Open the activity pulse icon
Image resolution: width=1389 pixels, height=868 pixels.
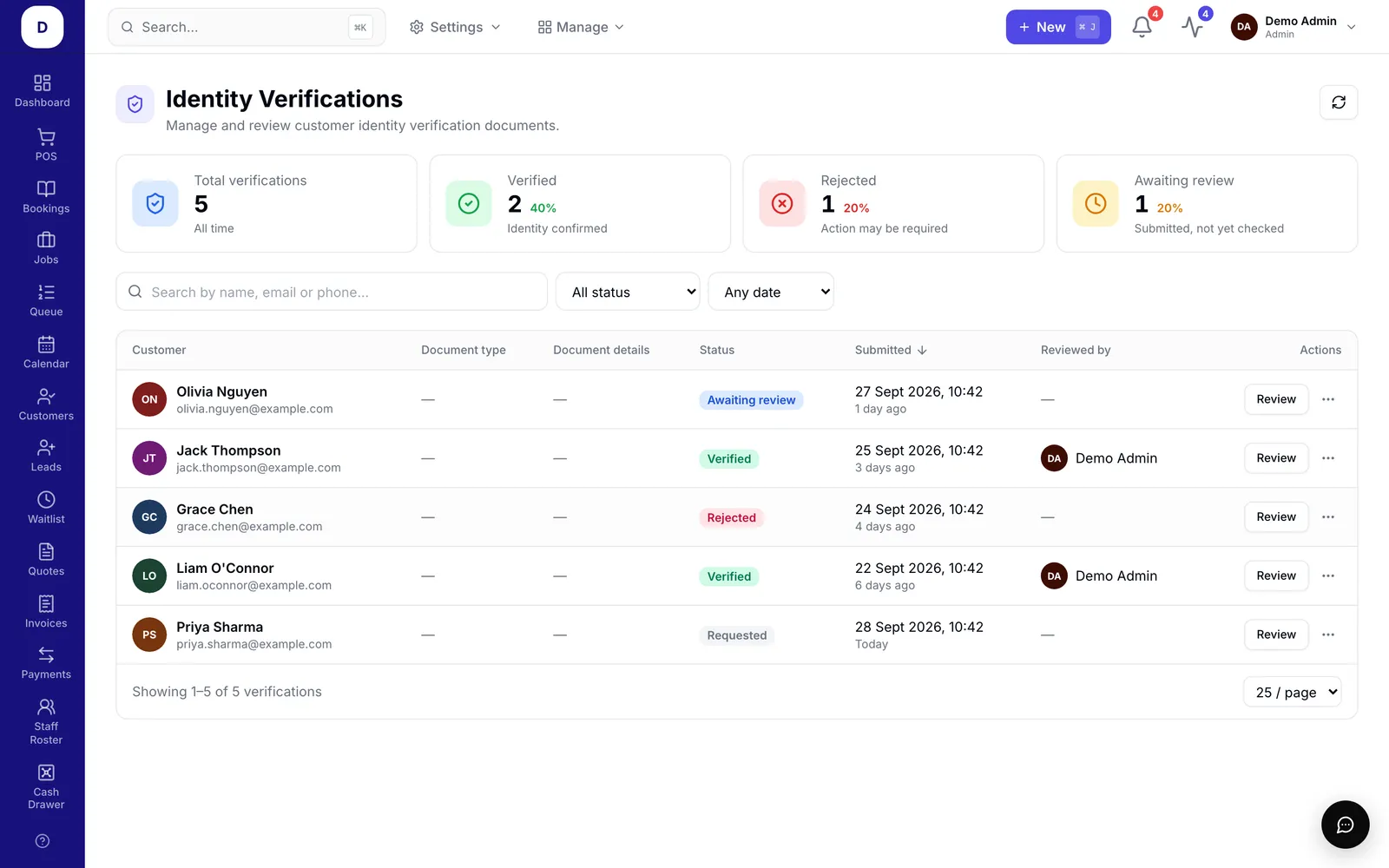pos(1193,27)
